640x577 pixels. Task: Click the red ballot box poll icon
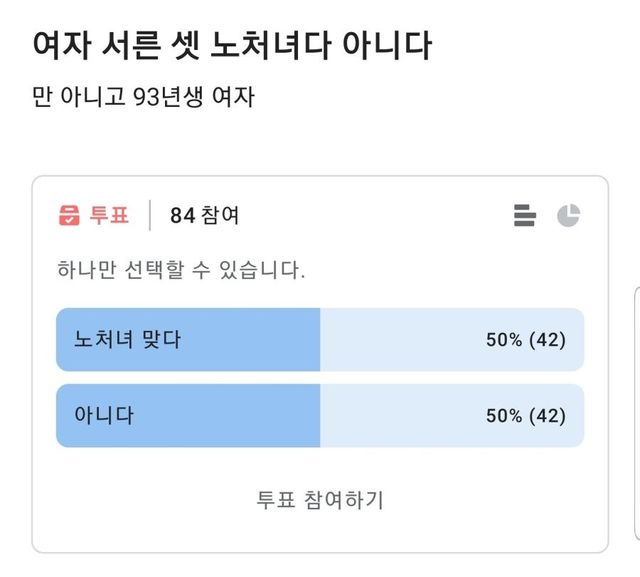[70, 215]
